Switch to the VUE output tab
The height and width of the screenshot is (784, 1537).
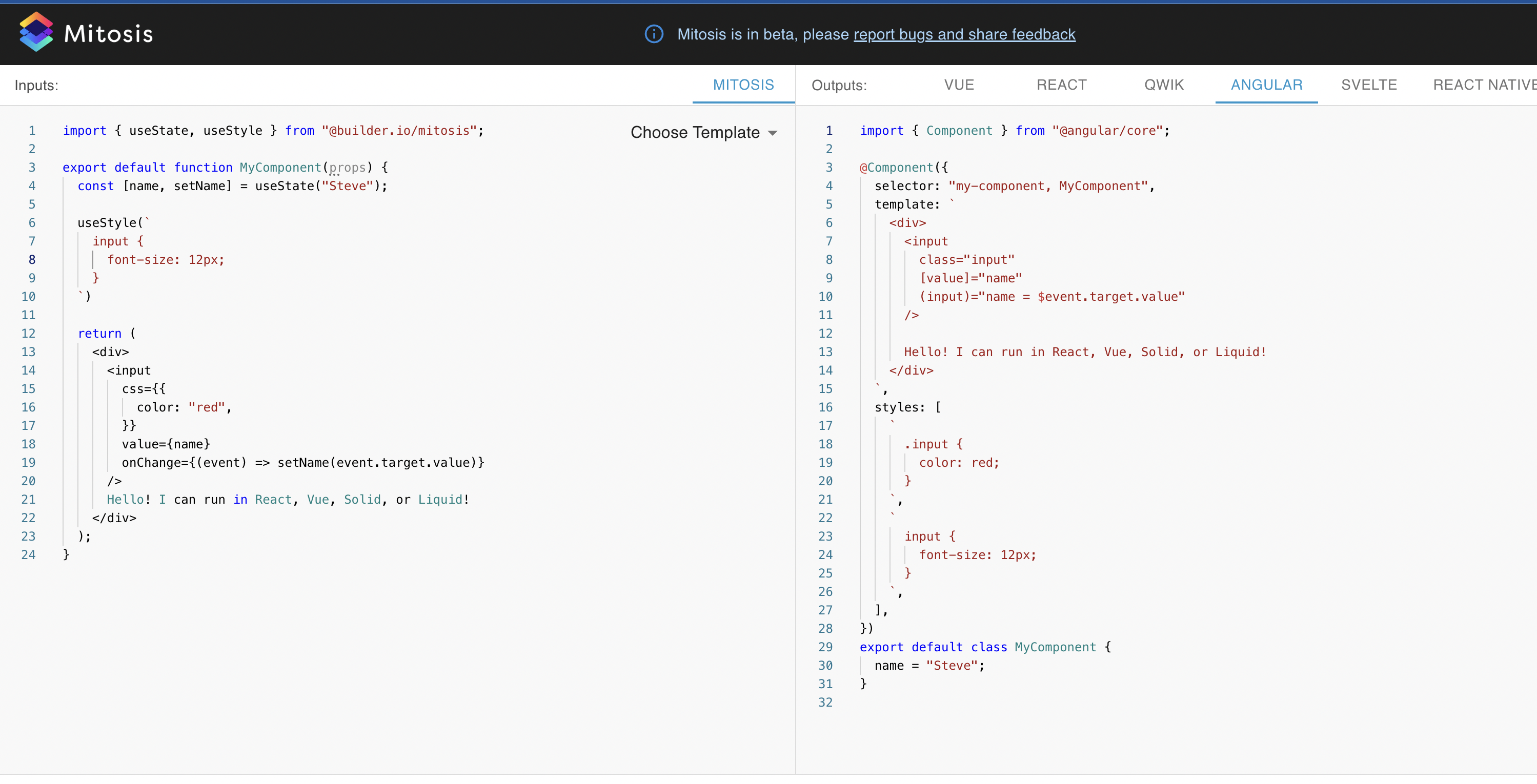pos(958,85)
